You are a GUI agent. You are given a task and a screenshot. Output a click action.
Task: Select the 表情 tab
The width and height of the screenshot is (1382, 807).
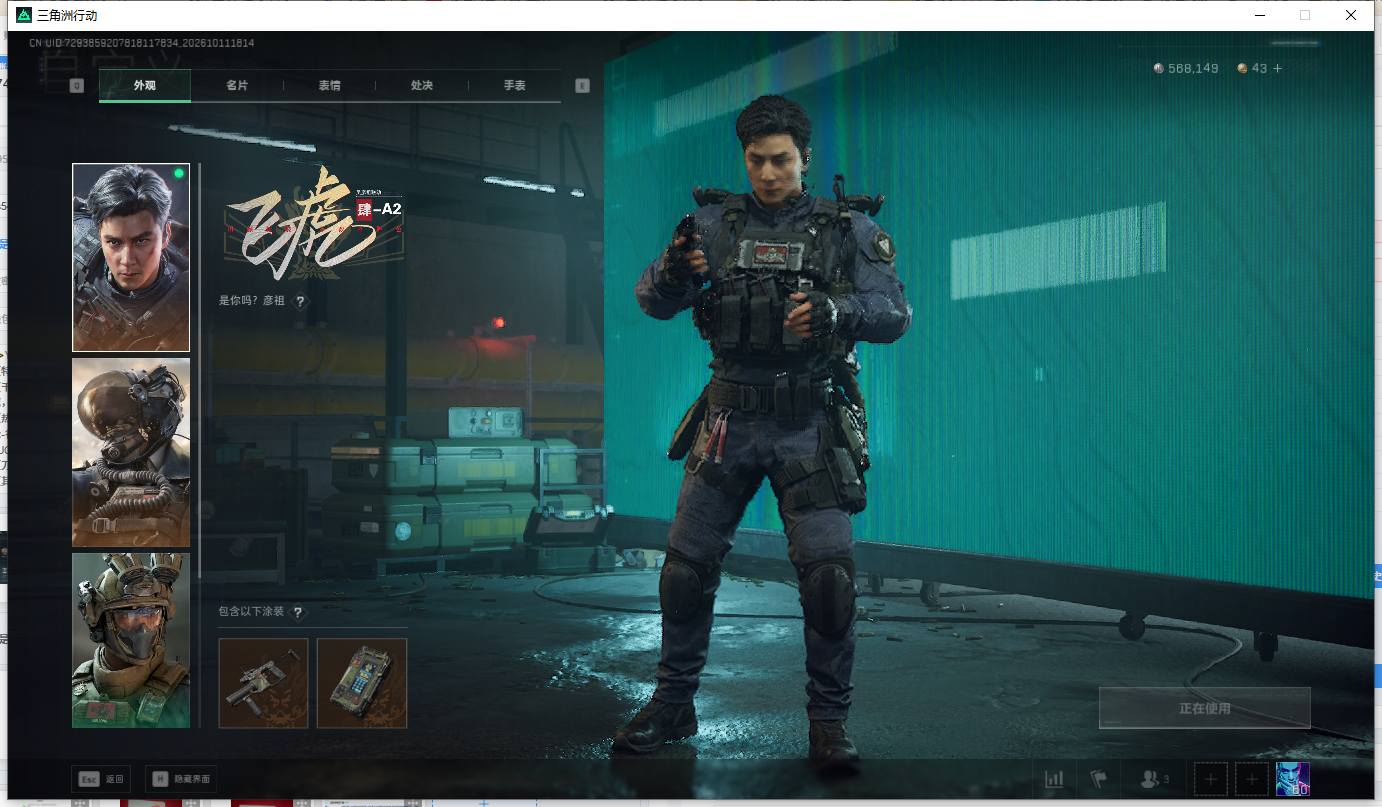click(330, 86)
